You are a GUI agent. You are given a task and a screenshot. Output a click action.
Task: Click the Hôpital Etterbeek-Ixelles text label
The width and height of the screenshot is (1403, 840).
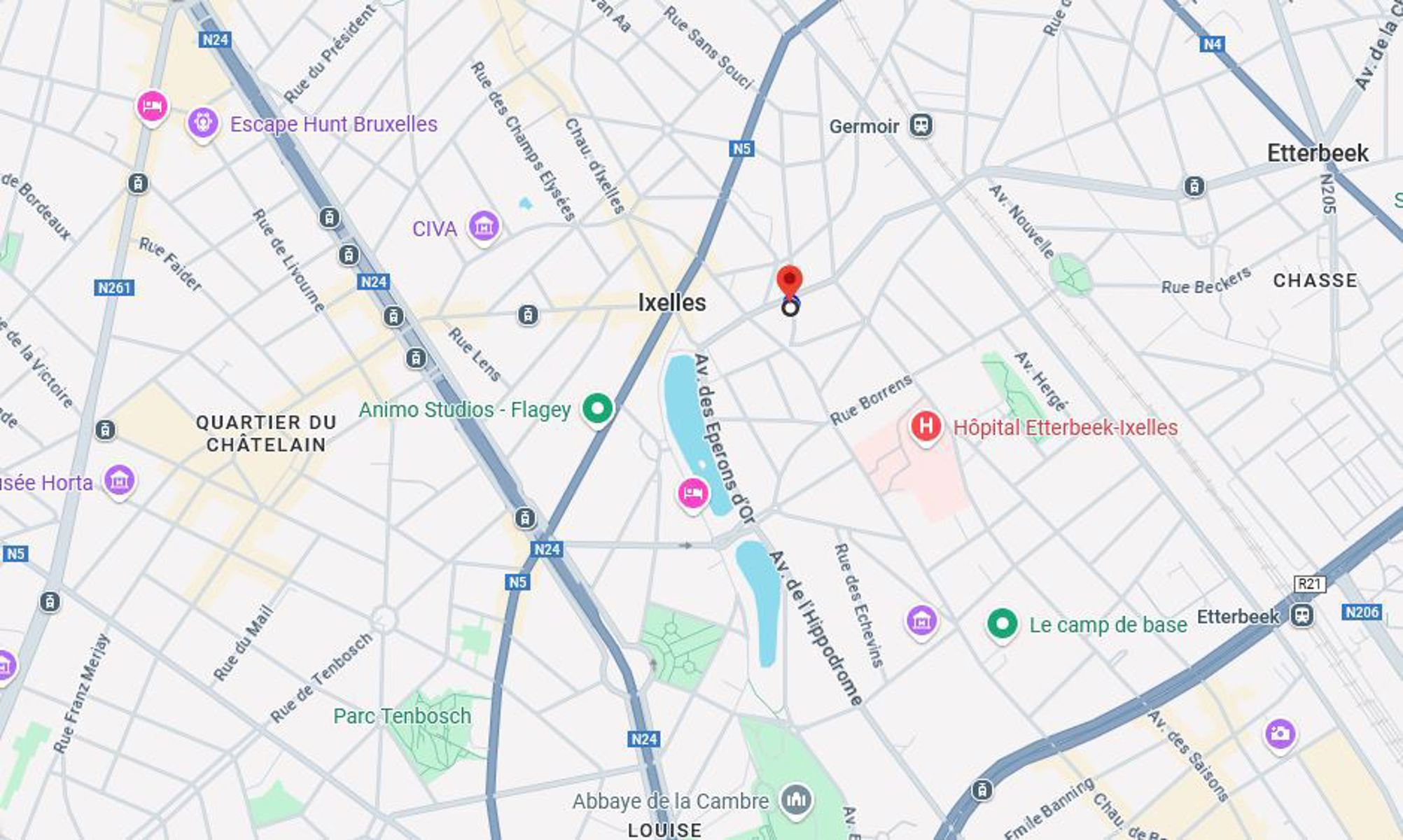click(x=1066, y=427)
